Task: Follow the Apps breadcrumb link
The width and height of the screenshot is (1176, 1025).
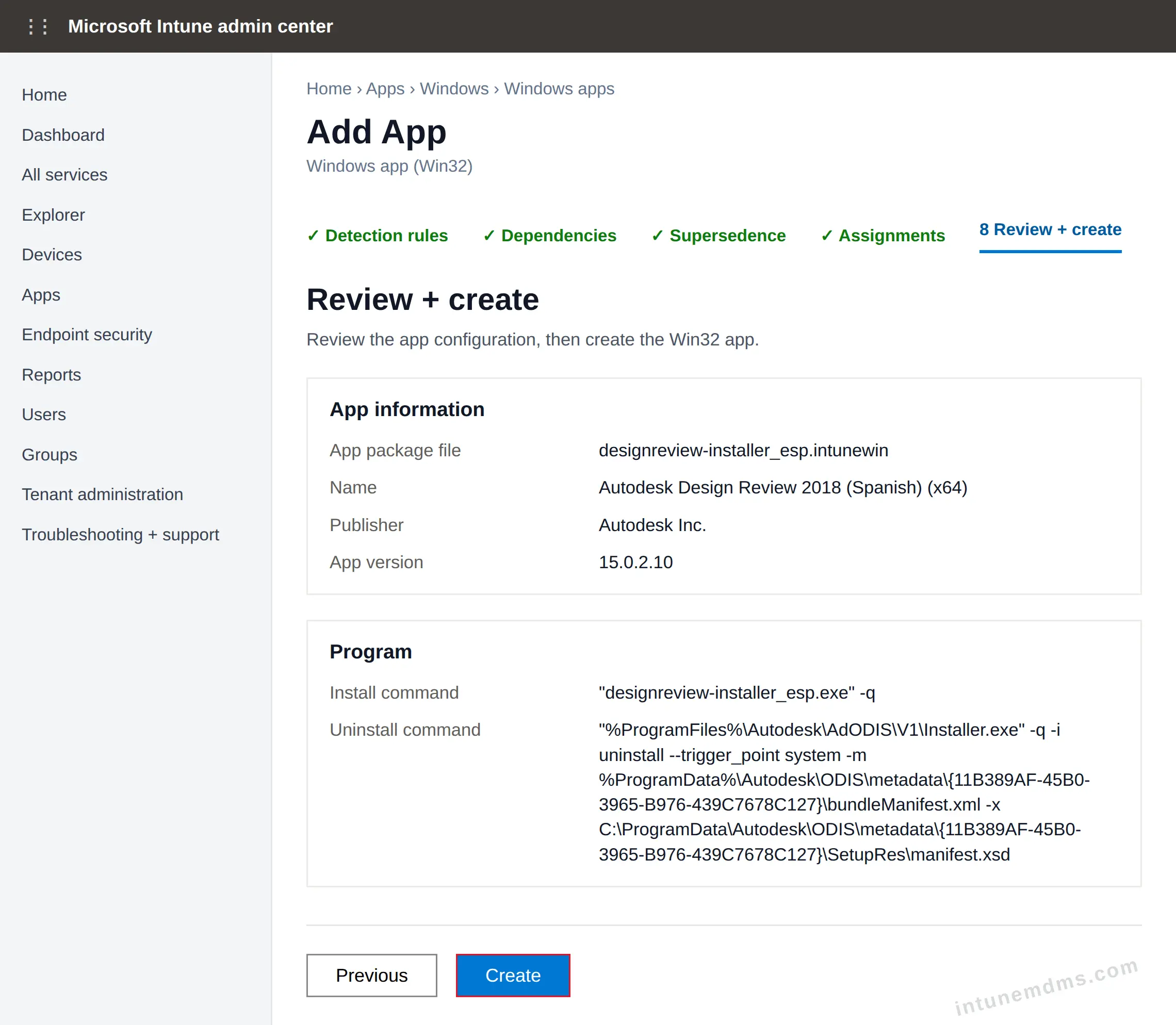Action: point(385,89)
